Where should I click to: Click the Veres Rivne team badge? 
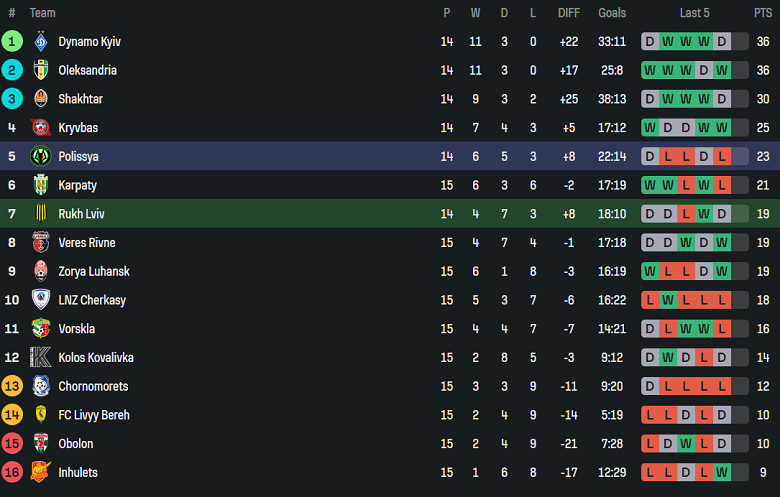pyautogui.click(x=41, y=243)
